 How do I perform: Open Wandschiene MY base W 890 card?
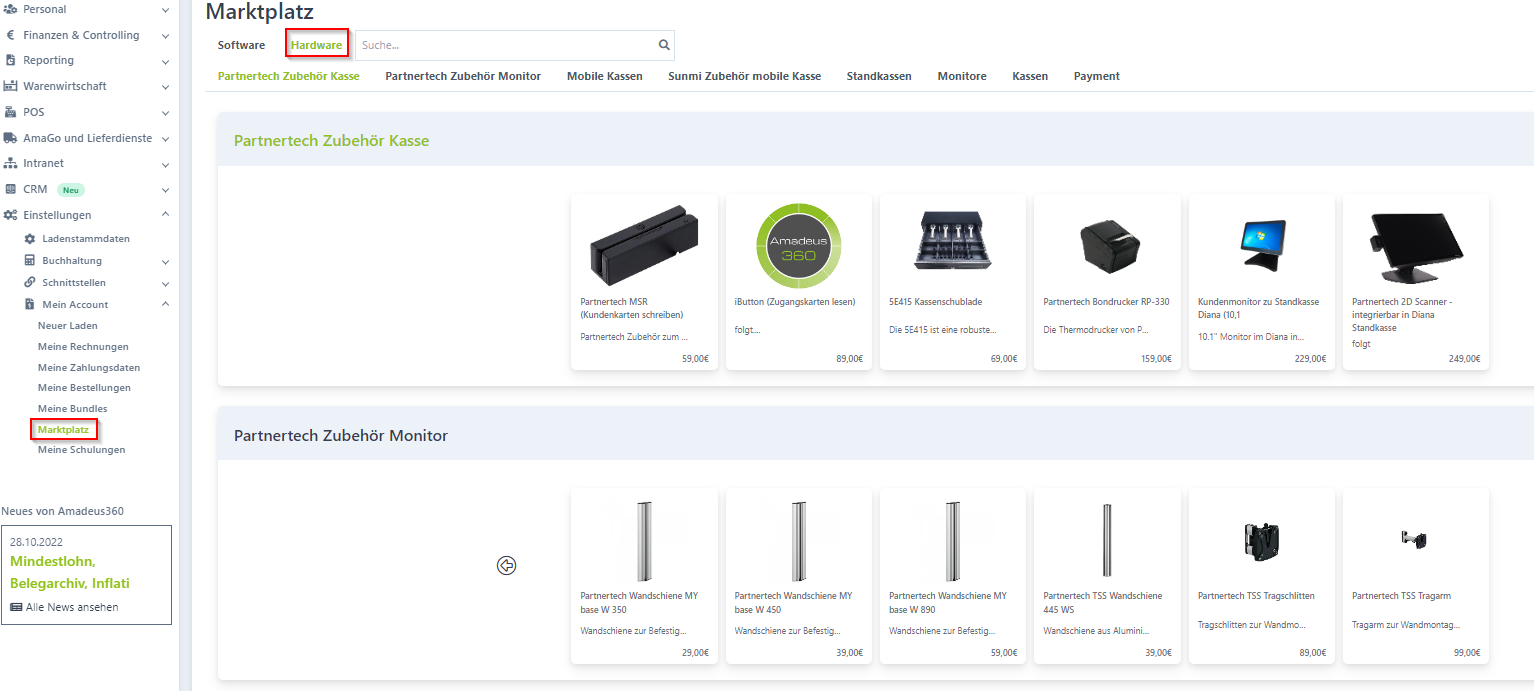coord(953,576)
